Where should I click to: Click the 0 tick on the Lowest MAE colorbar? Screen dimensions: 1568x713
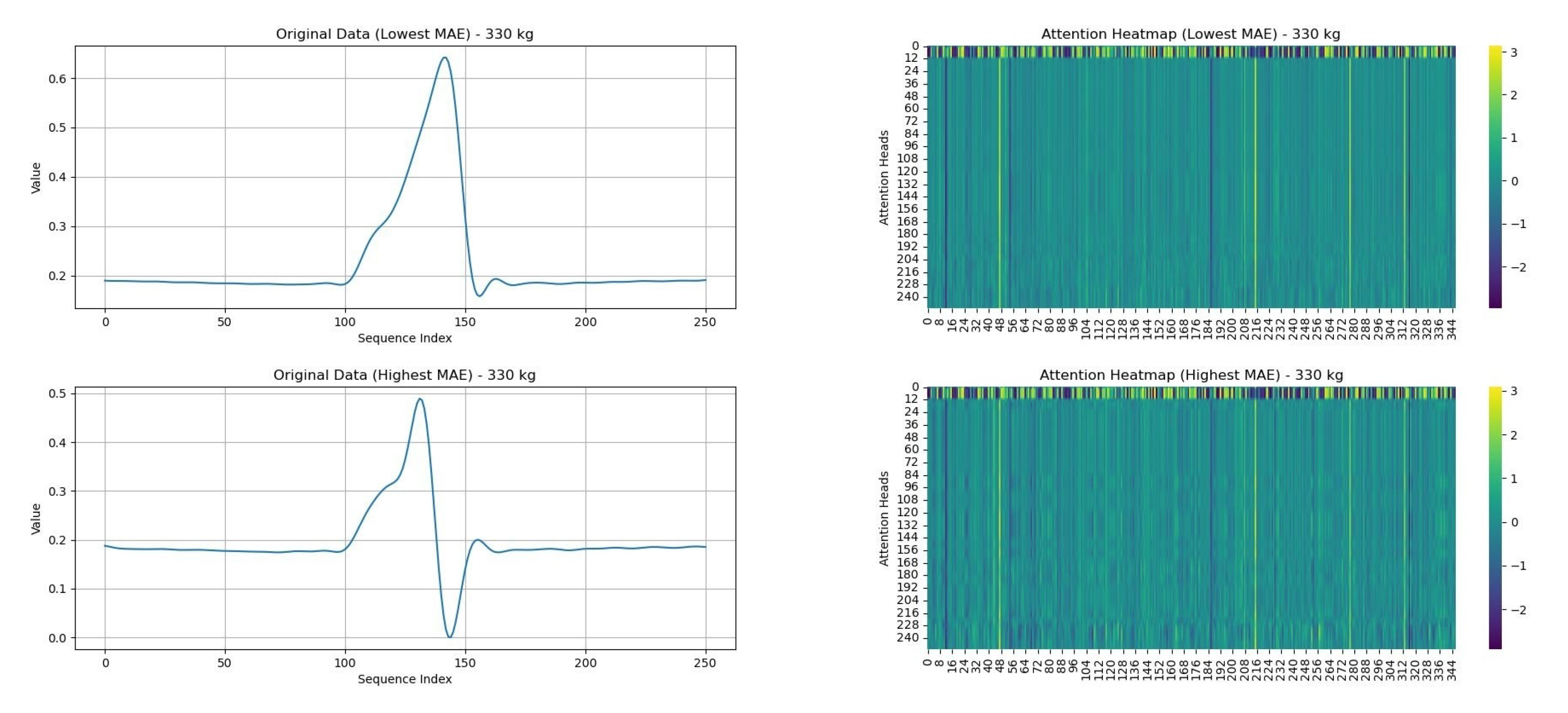point(1514,182)
